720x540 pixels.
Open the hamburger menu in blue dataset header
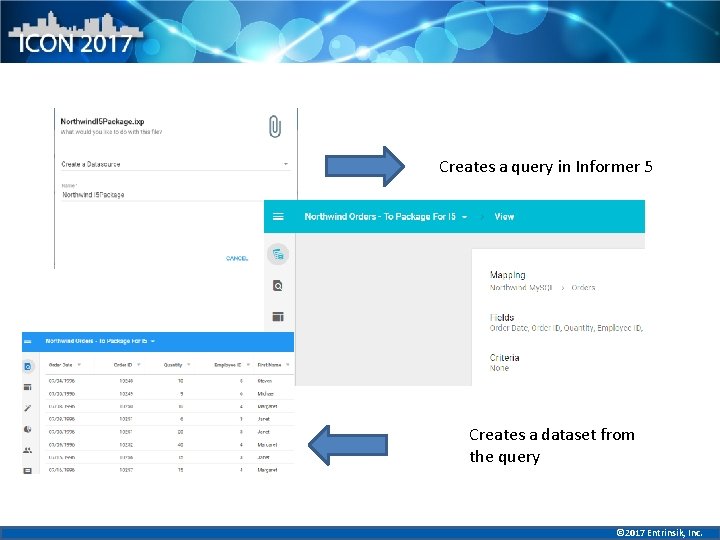28,341
